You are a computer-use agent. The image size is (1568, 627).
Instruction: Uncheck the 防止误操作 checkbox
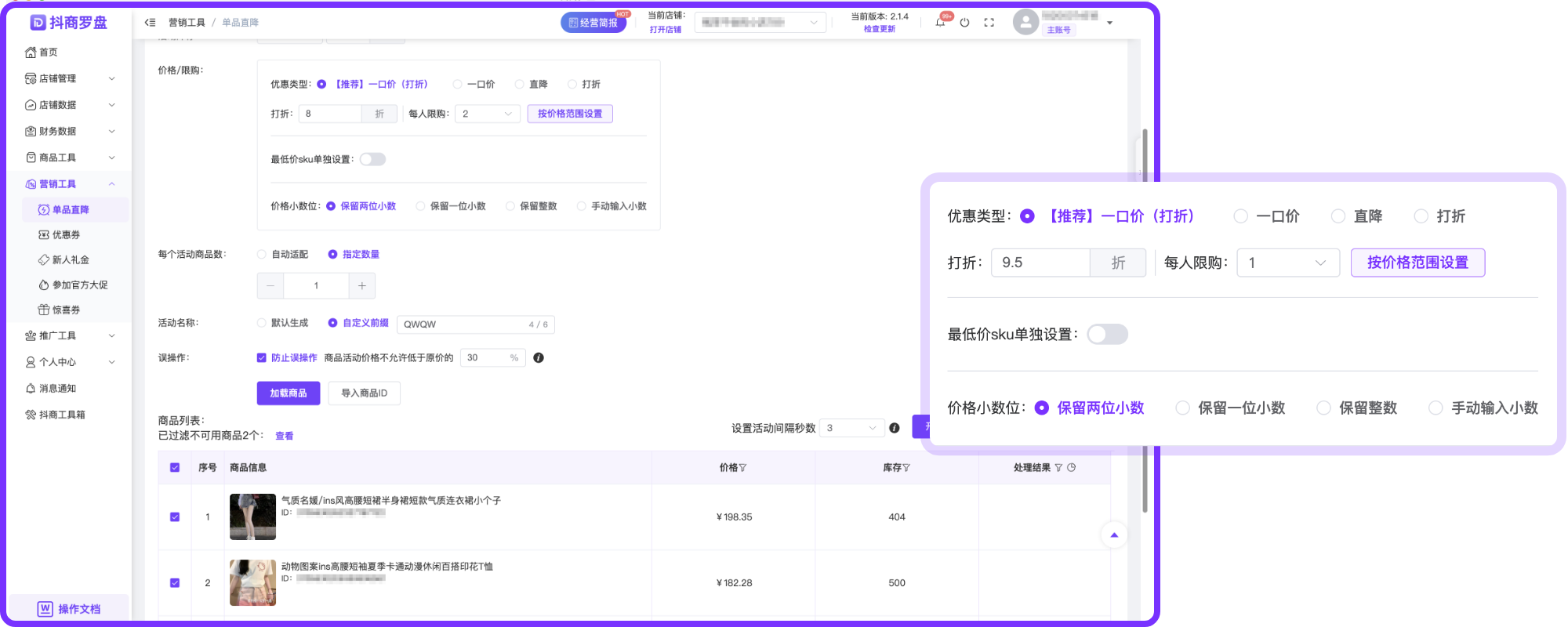(262, 358)
